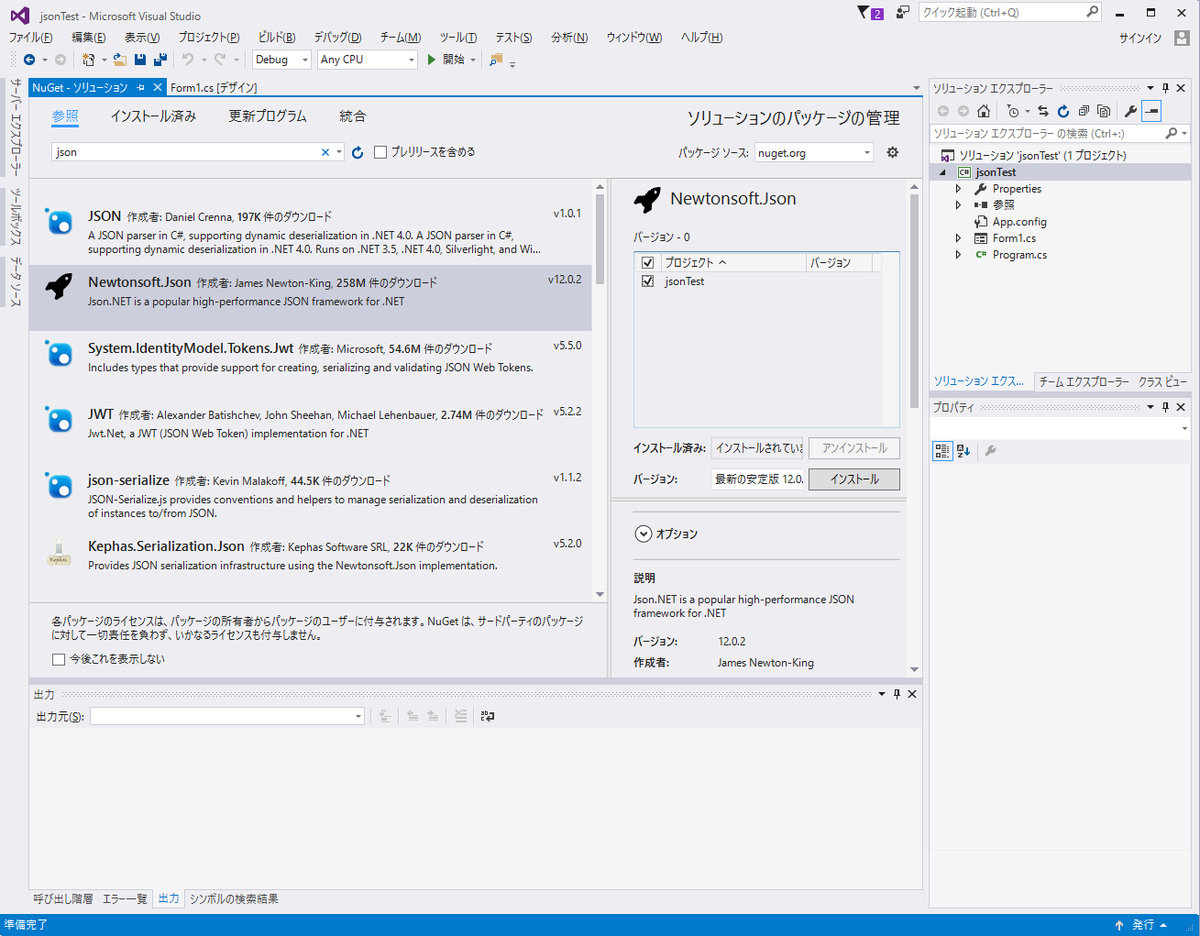Collapse the jsonTest project node
The height and width of the screenshot is (936, 1200).
(x=942, y=173)
